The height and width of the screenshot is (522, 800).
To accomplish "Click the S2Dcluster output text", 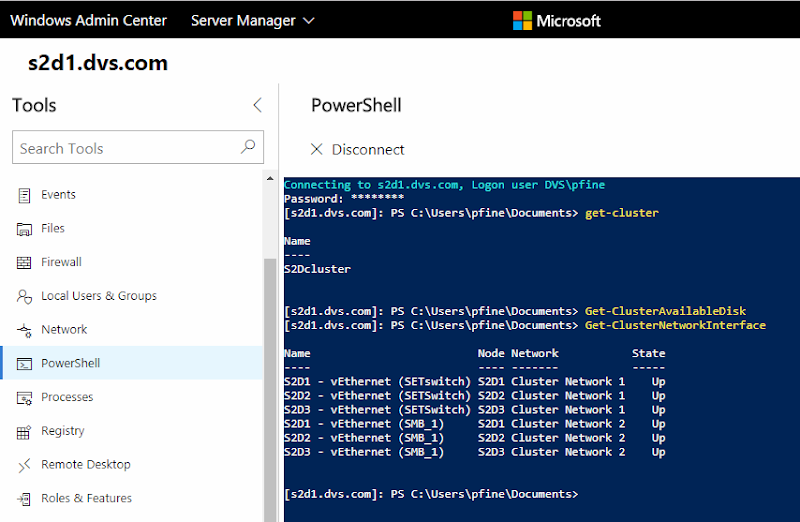I will tap(317, 269).
